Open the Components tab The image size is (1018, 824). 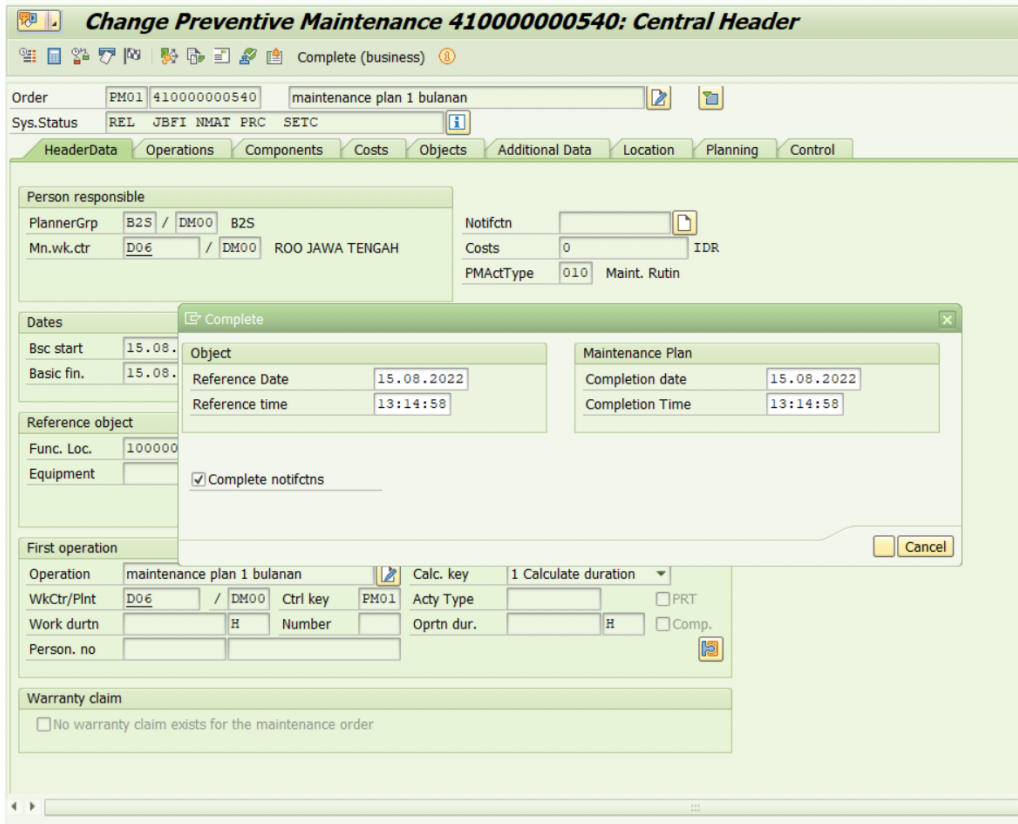pos(284,150)
